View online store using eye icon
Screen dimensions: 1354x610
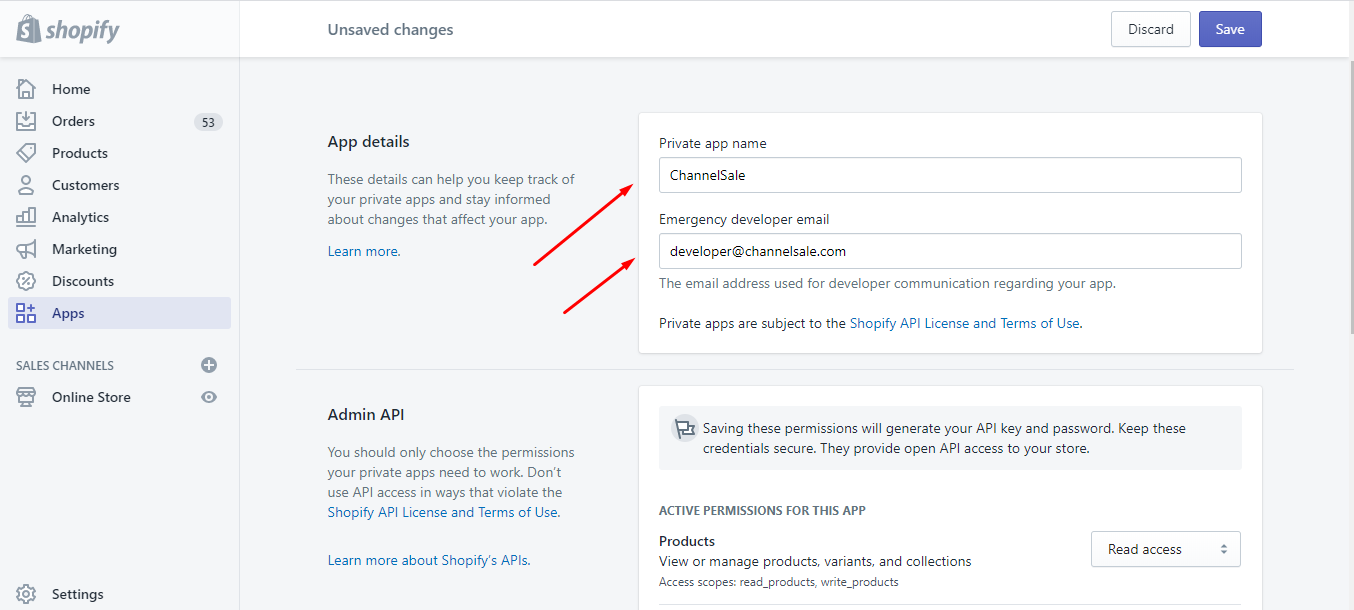coord(209,397)
